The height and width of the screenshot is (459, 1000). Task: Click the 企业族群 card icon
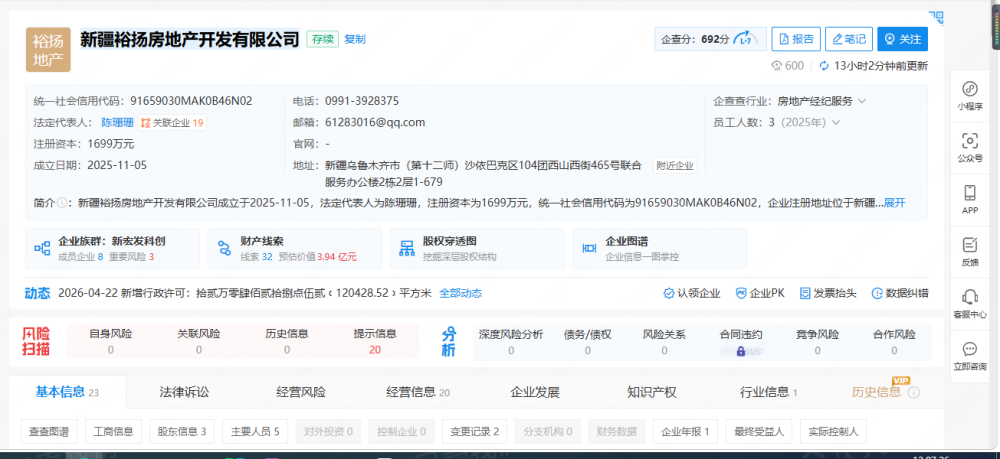42,248
